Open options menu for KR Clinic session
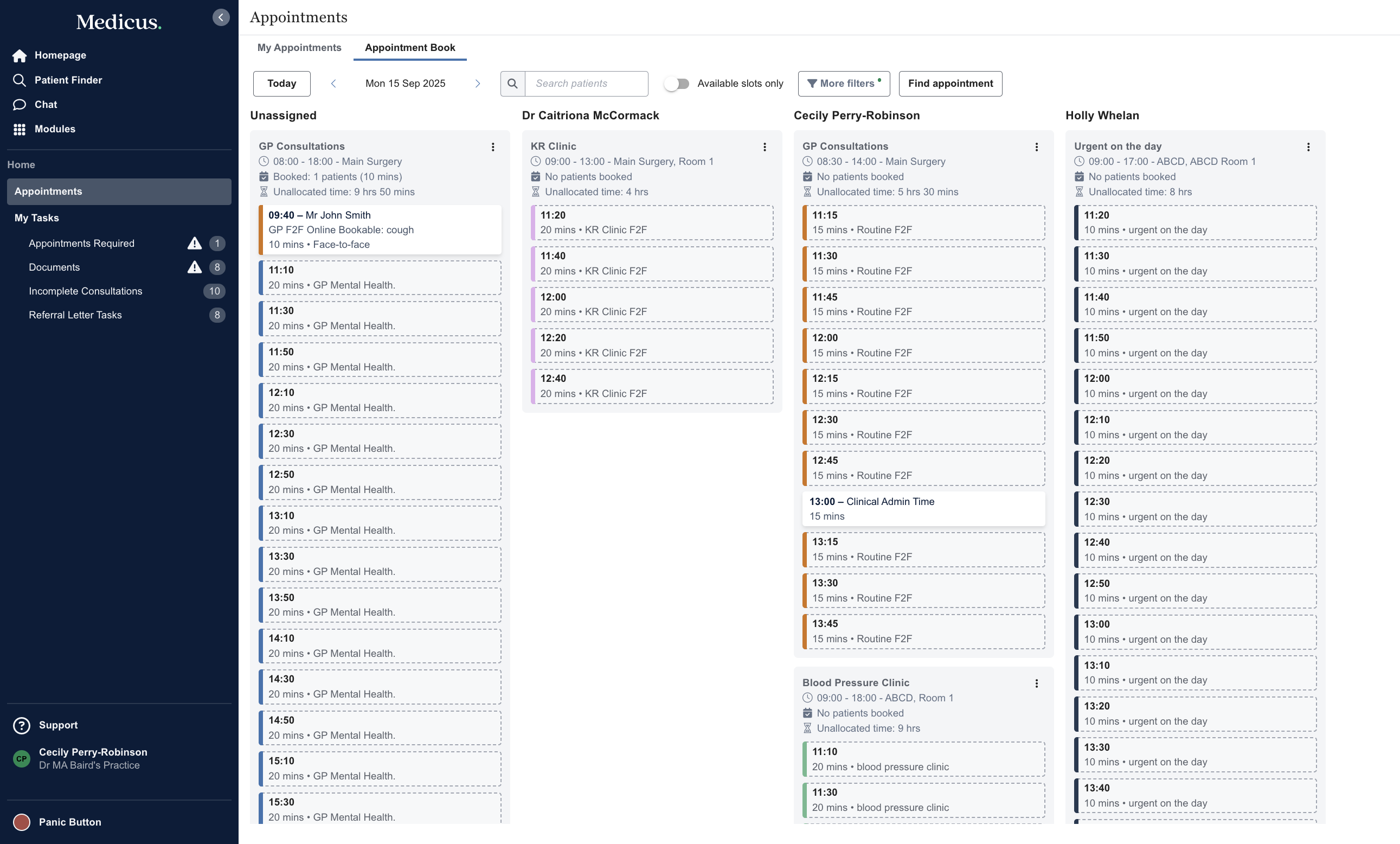 [765, 146]
